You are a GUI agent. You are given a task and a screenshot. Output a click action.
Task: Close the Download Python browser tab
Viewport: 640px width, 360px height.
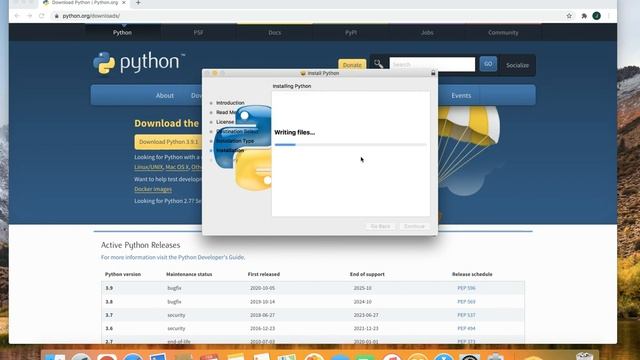tap(124, 3)
